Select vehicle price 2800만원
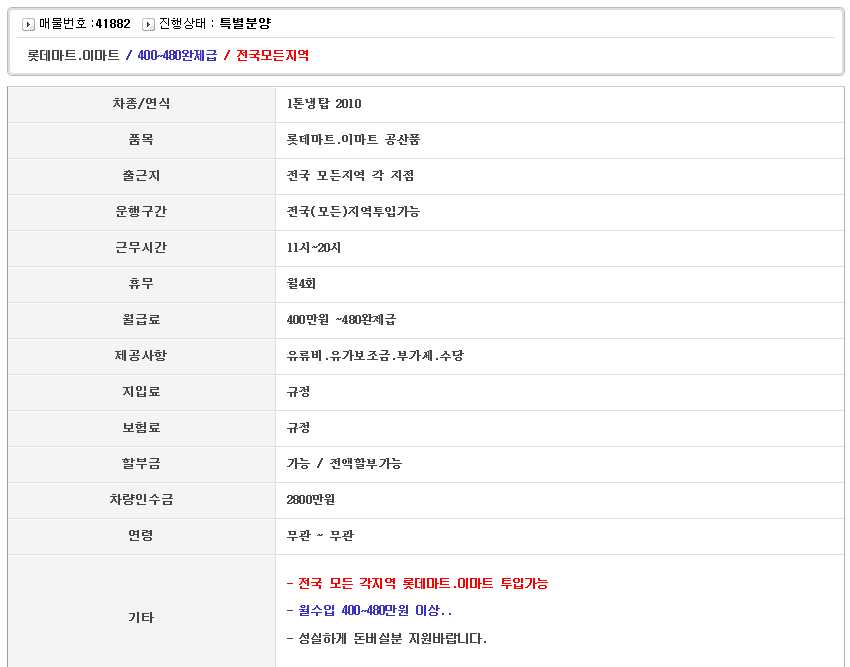The image size is (850, 667). coord(311,499)
